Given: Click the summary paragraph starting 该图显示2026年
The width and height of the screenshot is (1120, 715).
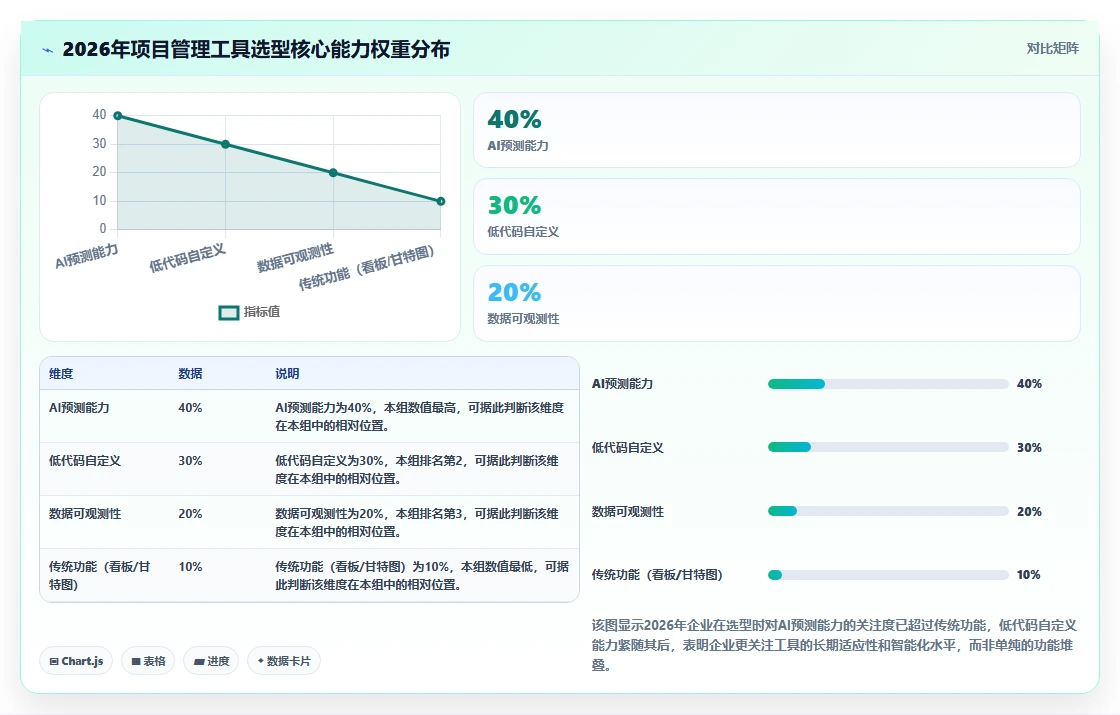Looking at the screenshot, I should coord(834,645).
